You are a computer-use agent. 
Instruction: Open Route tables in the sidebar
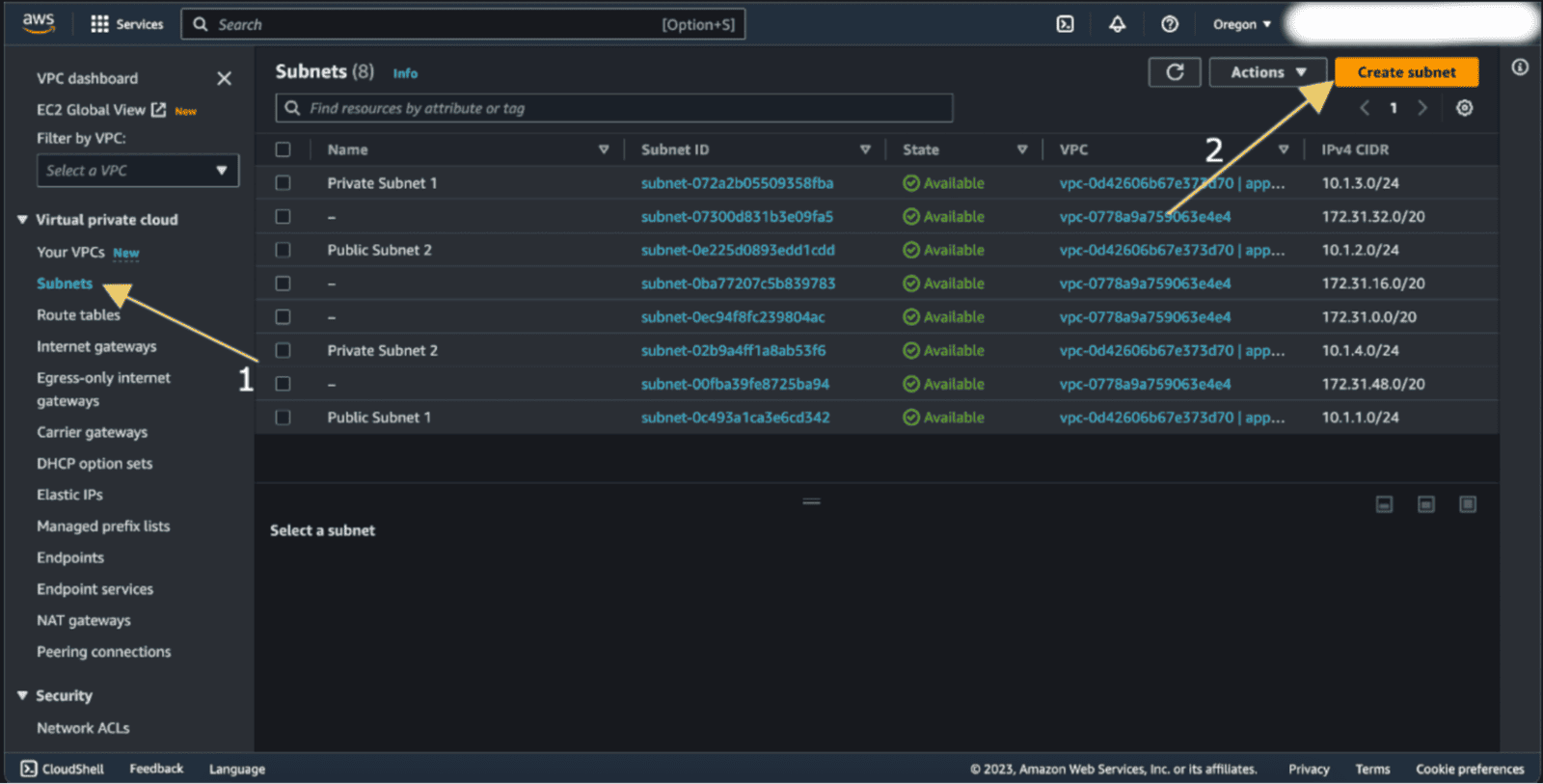78,315
